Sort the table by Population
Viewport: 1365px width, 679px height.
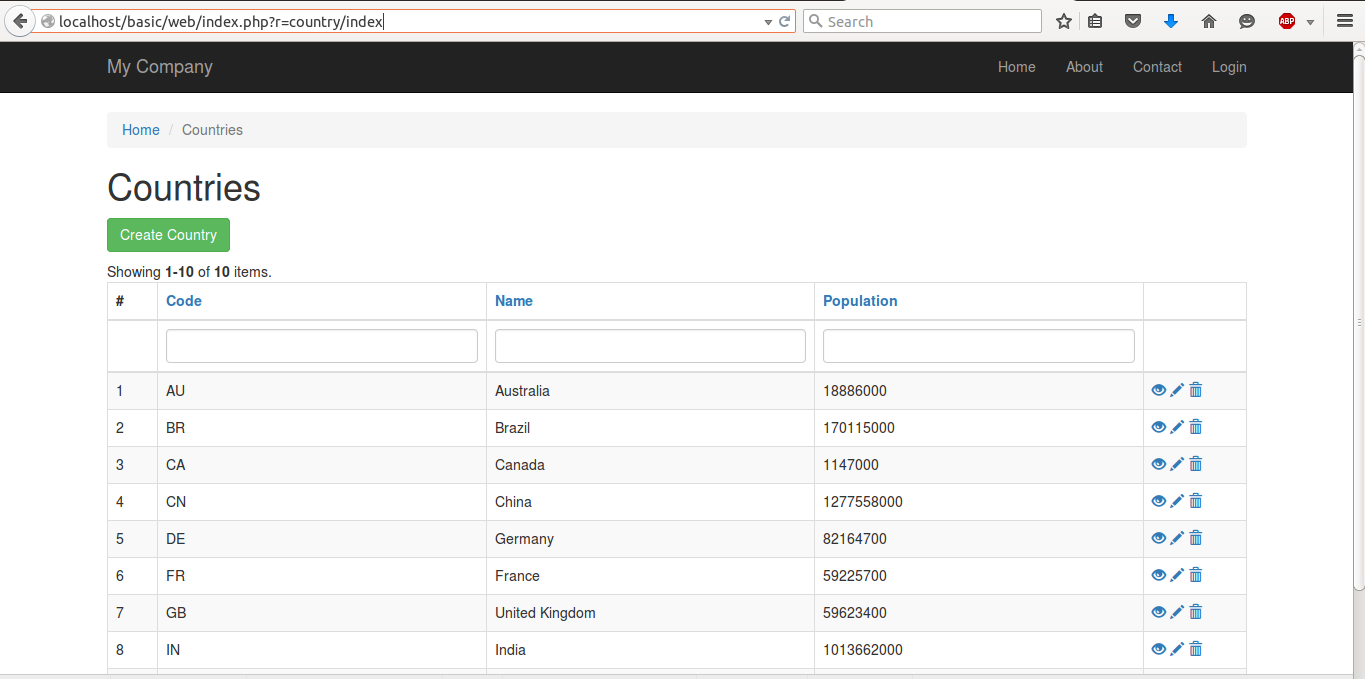point(860,301)
